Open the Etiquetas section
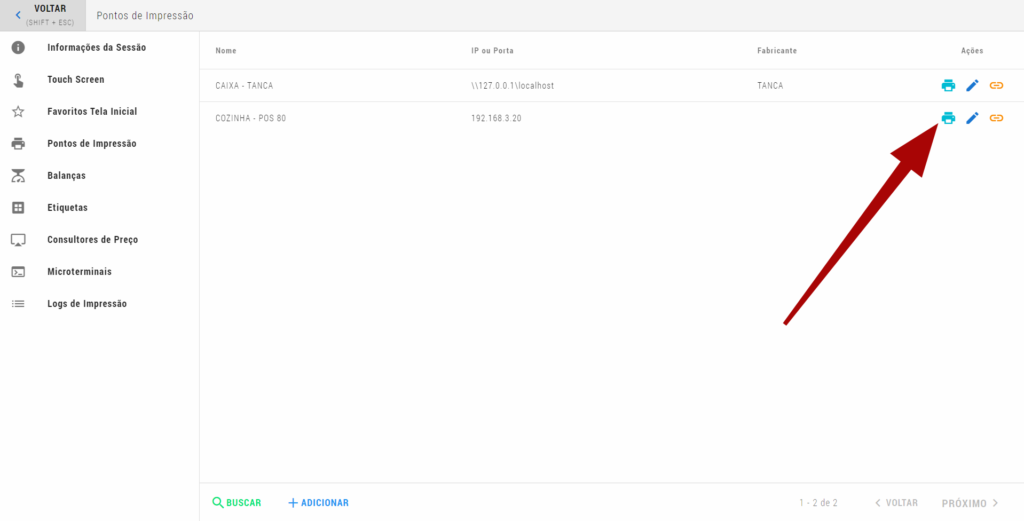This screenshot has width=1024, height=521. tap(67, 208)
